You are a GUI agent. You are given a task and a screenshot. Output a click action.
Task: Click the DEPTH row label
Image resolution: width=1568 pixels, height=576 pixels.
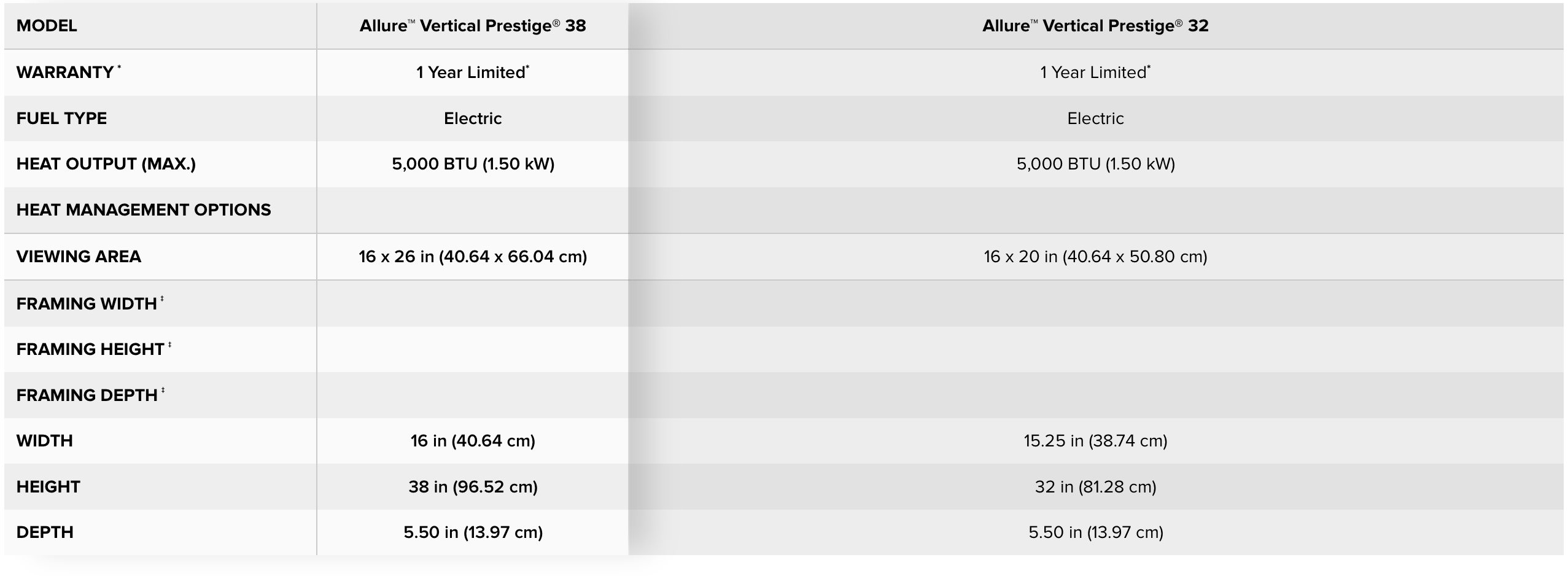pyautogui.click(x=45, y=532)
